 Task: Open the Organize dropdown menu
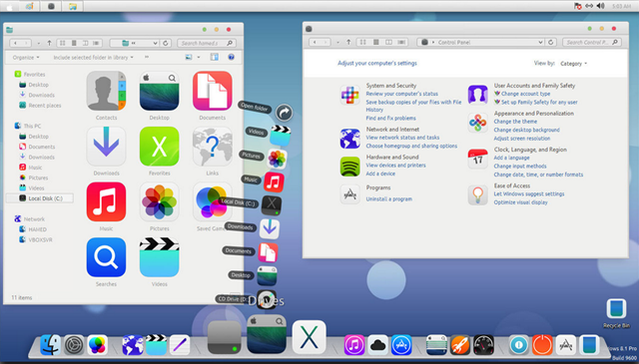tap(26, 57)
